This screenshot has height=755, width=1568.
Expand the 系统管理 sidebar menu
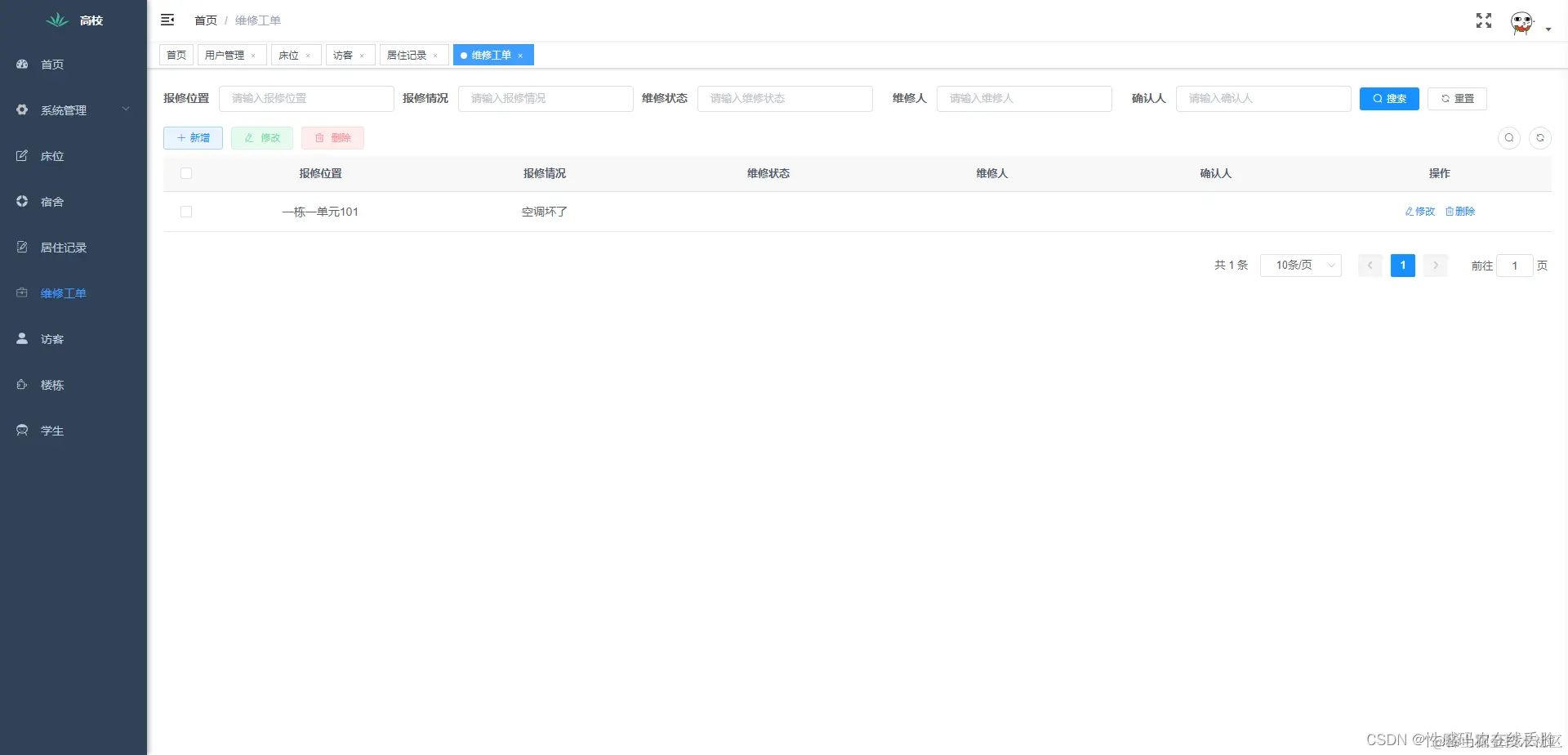coord(65,109)
